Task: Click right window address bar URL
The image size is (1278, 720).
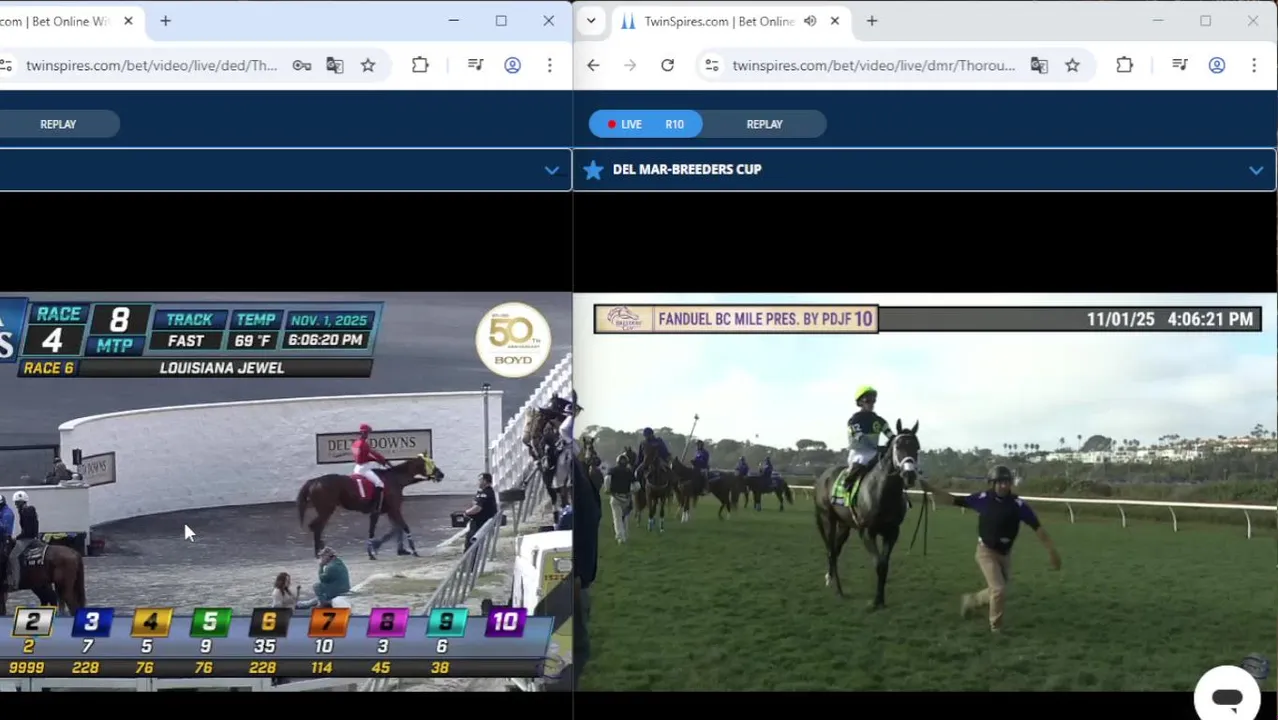Action: coord(874,65)
